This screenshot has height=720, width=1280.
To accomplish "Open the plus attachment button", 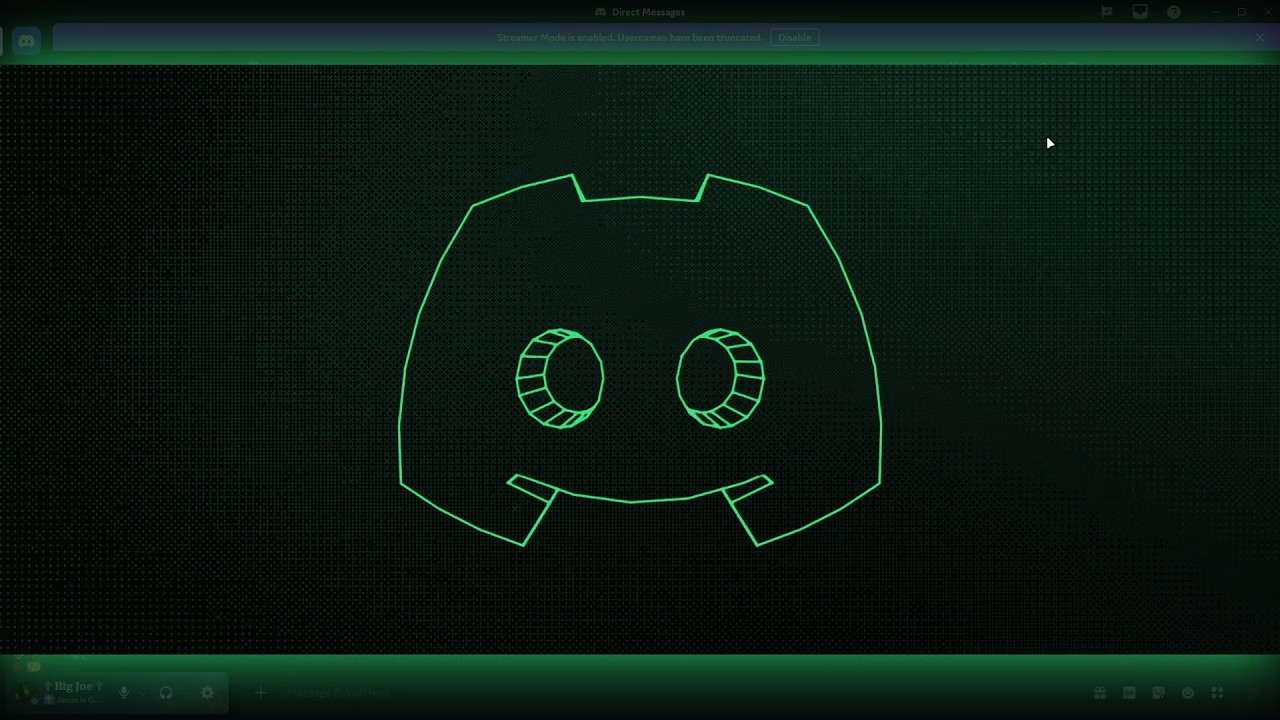I will [260, 692].
